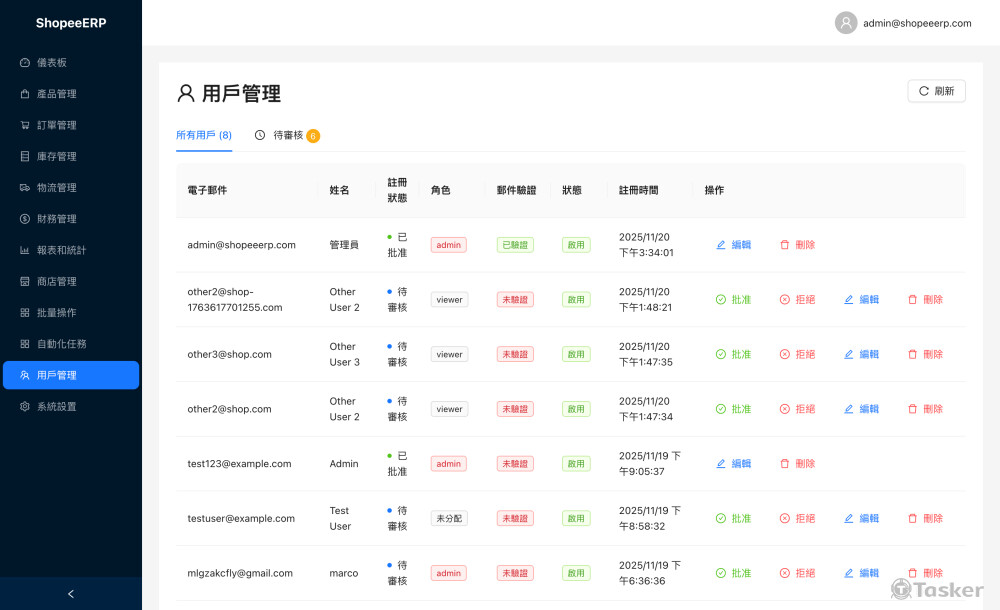Open the admin@shopeeerp.com account menu
The height and width of the screenshot is (610, 1000).
[917, 23]
